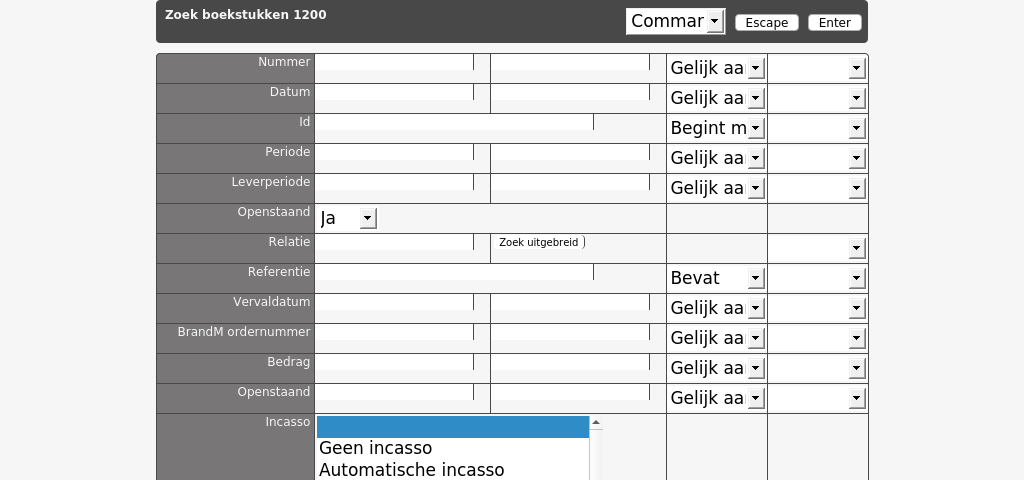Open Vervaldatum comparison dropdown 'Gelijk aan'

point(717,308)
